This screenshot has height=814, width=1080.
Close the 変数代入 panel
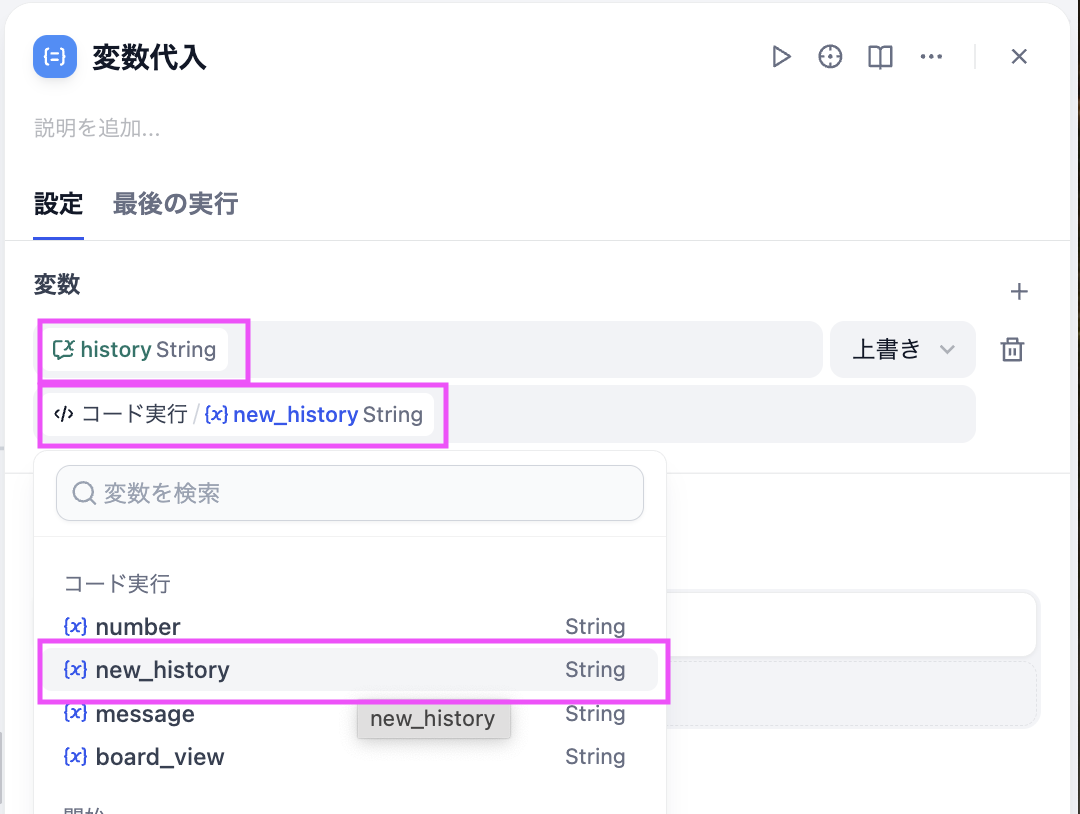point(1019,57)
